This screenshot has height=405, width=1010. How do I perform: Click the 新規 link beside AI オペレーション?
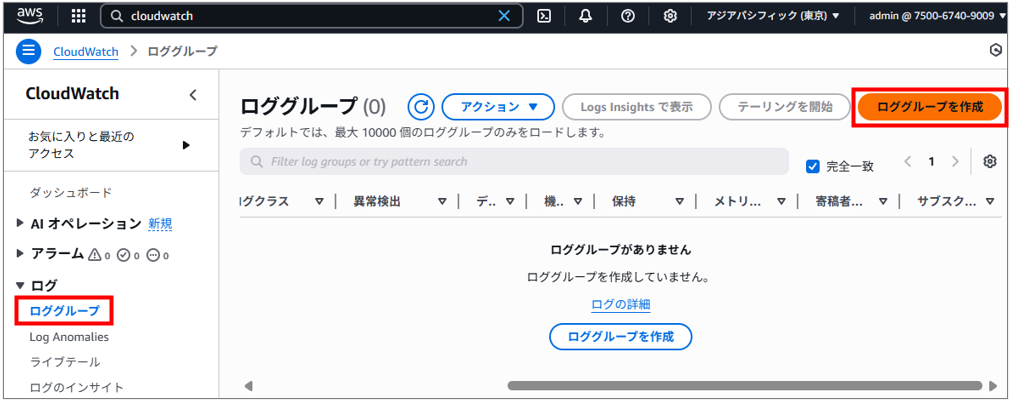click(160, 223)
